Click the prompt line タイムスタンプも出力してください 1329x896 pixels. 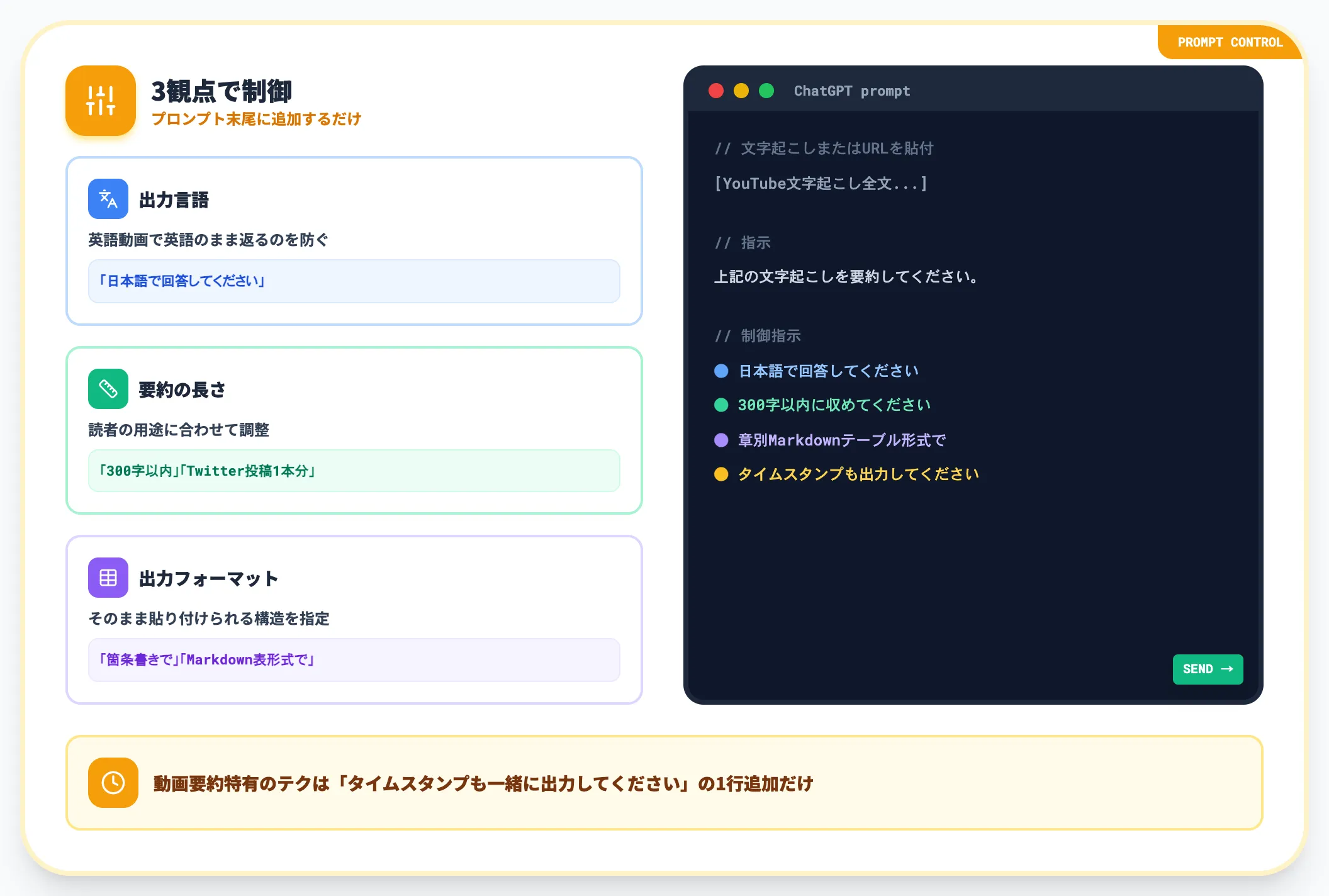click(858, 474)
